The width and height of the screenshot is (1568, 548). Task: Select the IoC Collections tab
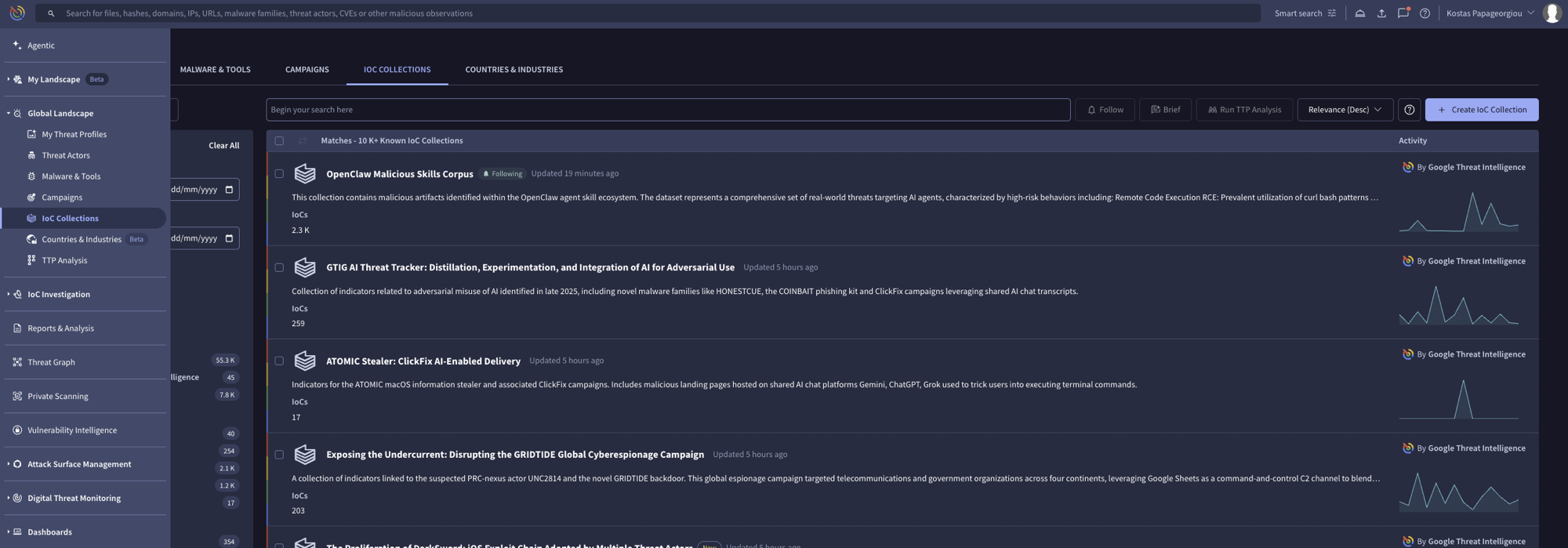click(x=397, y=70)
